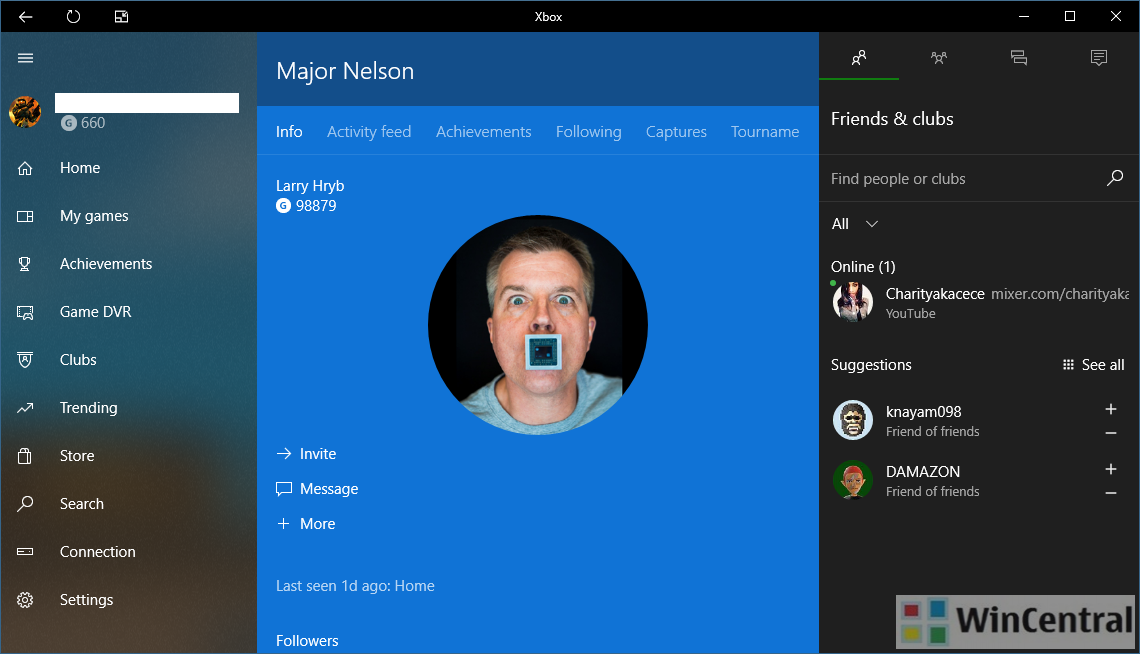The width and height of the screenshot is (1140, 654).
Task: Select the Info profile tab
Action: 289,132
